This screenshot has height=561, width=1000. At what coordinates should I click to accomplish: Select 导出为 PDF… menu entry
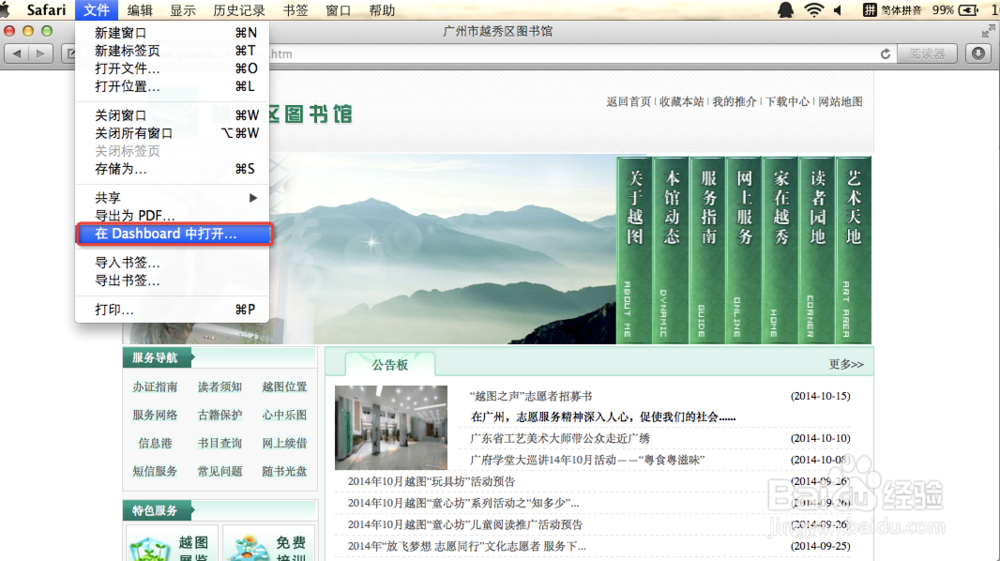tap(172, 215)
